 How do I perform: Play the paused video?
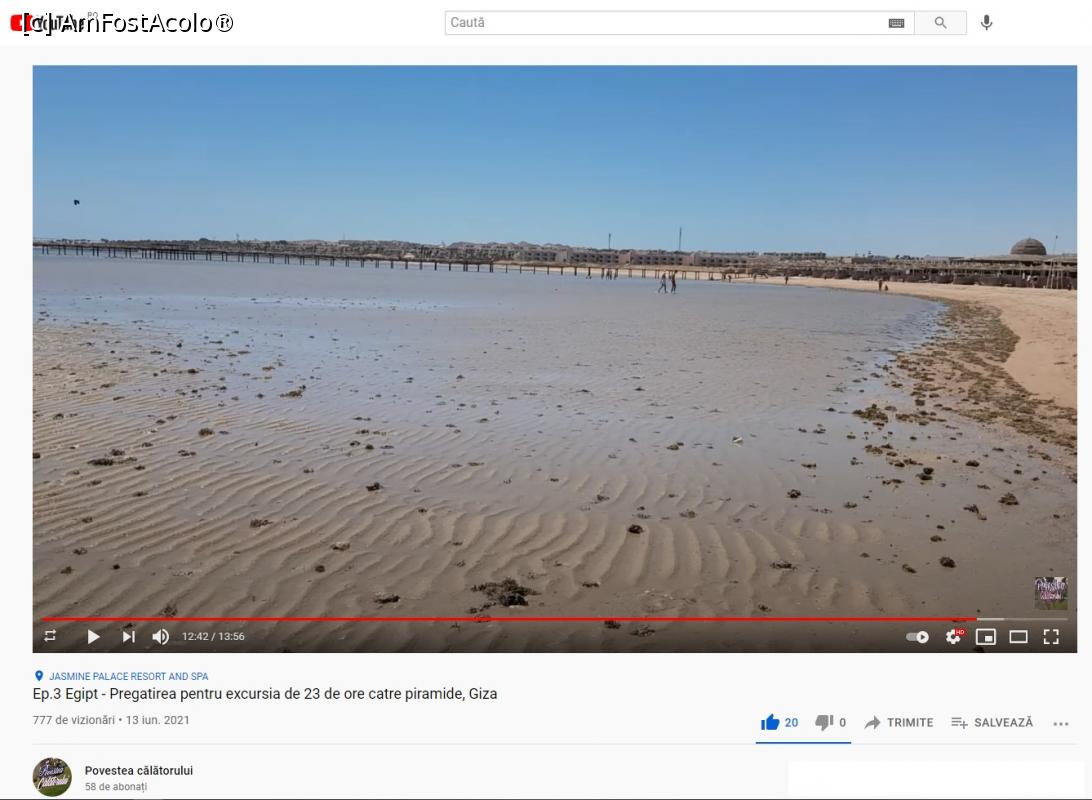[93, 636]
